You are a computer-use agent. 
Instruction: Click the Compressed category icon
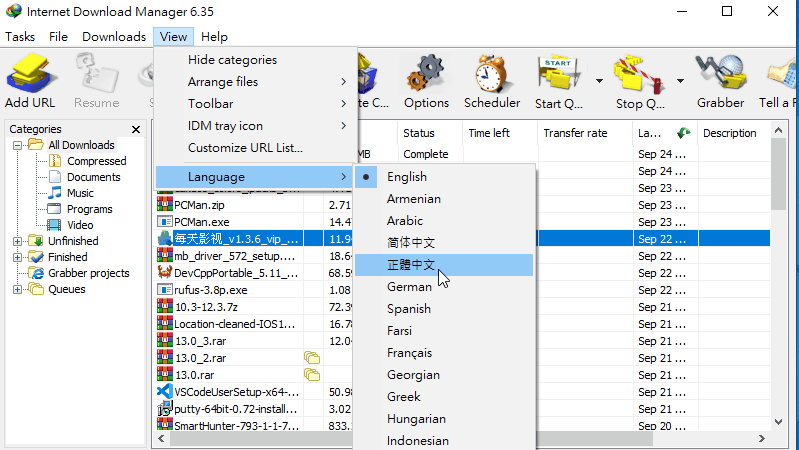tap(55, 161)
